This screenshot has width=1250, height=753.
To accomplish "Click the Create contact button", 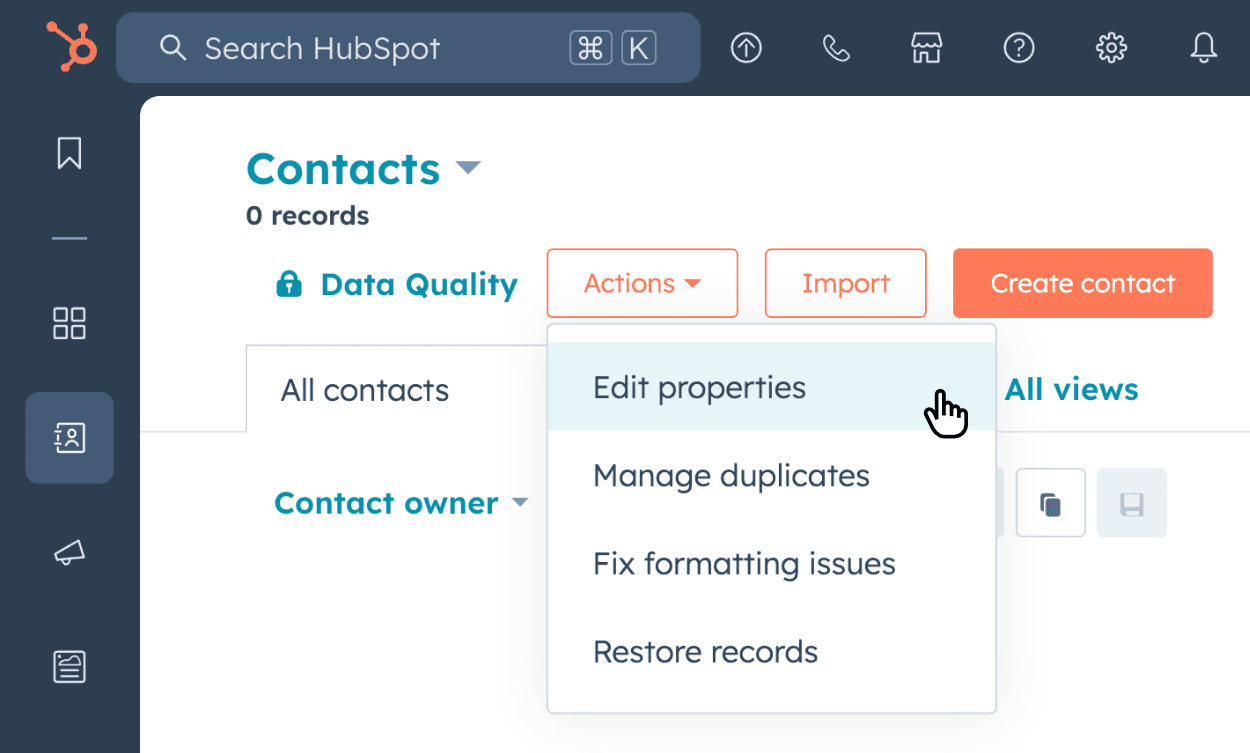I will (1083, 283).
